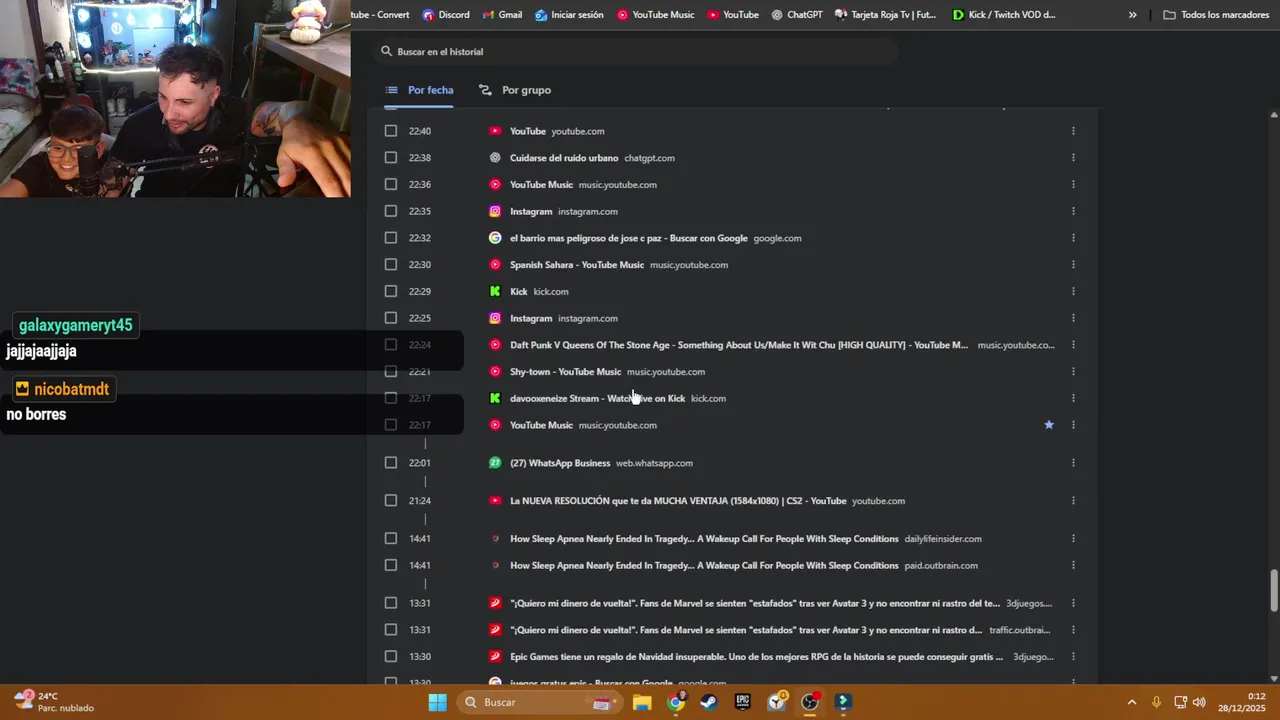Open the Tarjeta Roja Tv bookmark
The height and width of the screenshot is (720, 1280).
(x=886, y=15)
